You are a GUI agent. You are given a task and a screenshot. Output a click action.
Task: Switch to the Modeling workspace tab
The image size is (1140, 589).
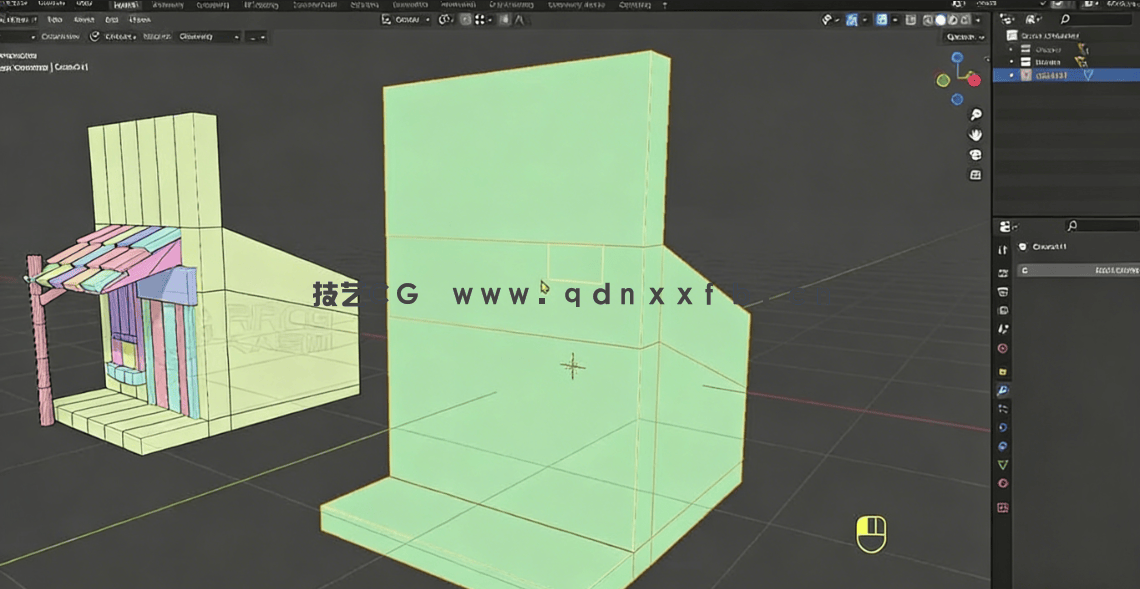170,4
